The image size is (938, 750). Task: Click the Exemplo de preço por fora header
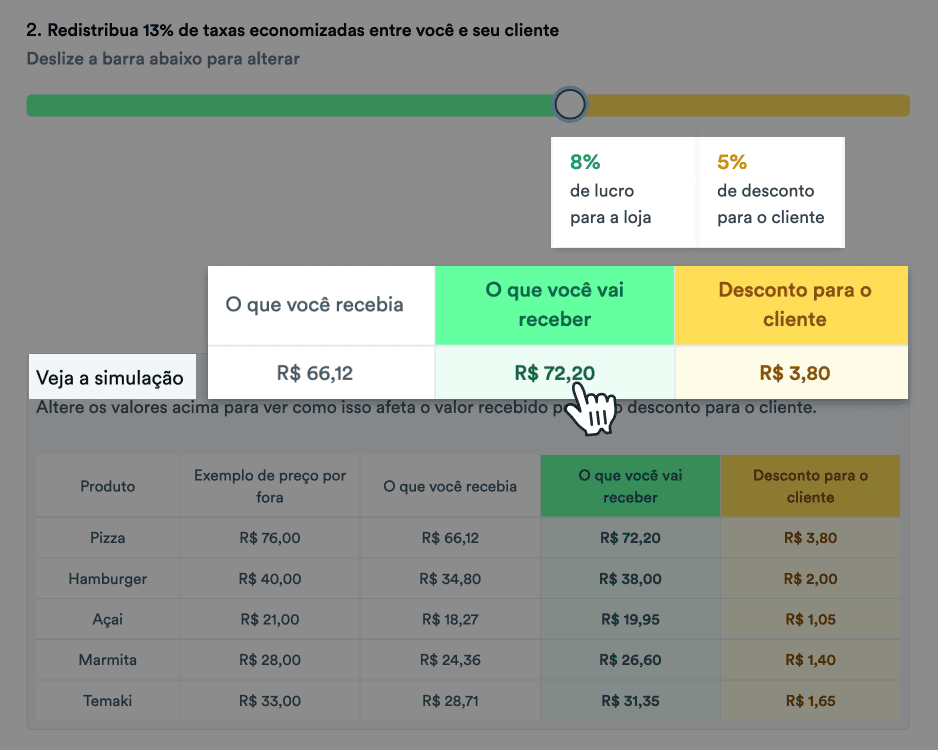tap(269, 486)
